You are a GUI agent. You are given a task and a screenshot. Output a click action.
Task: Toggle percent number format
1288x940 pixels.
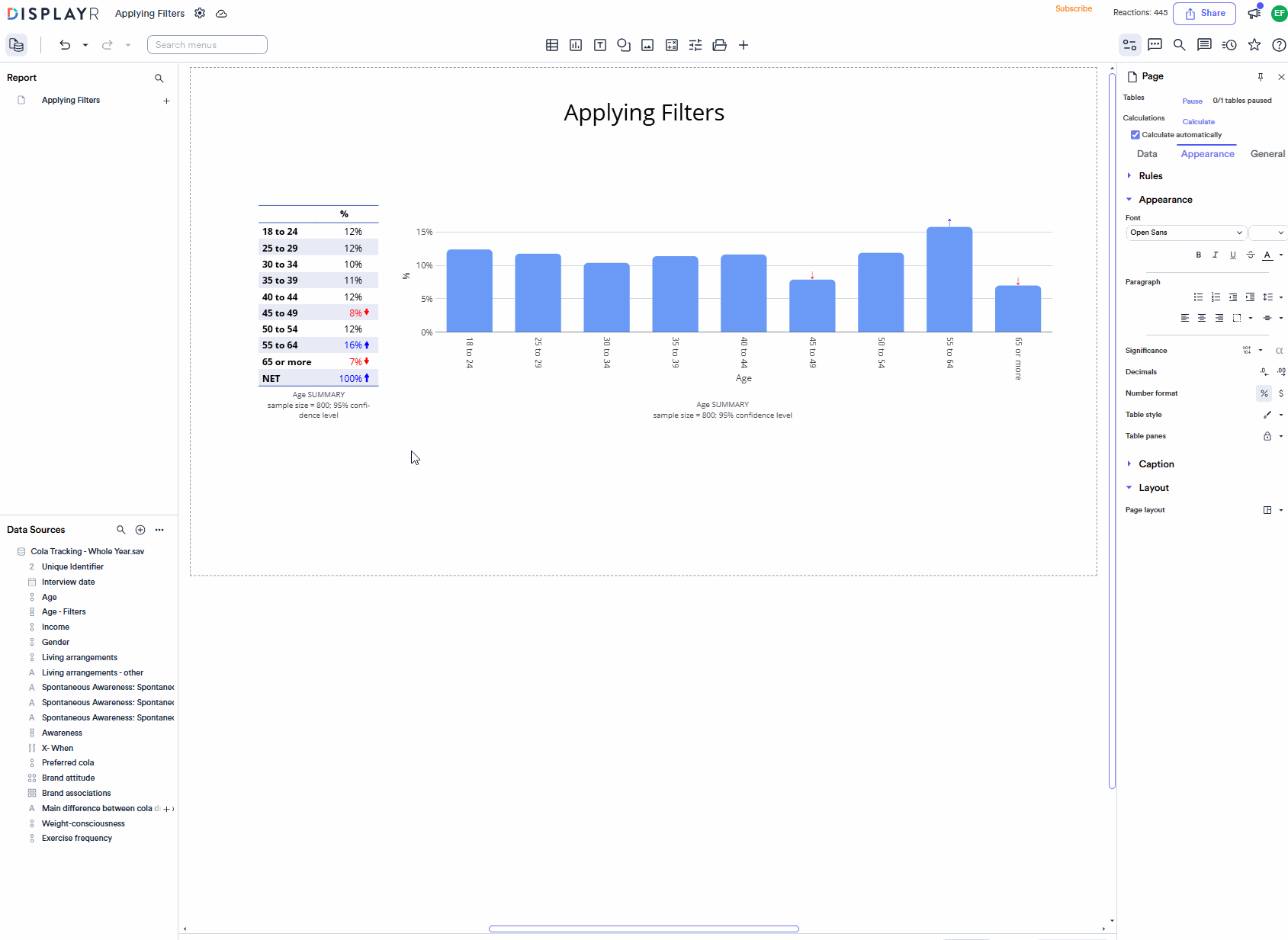point(1264,393)
